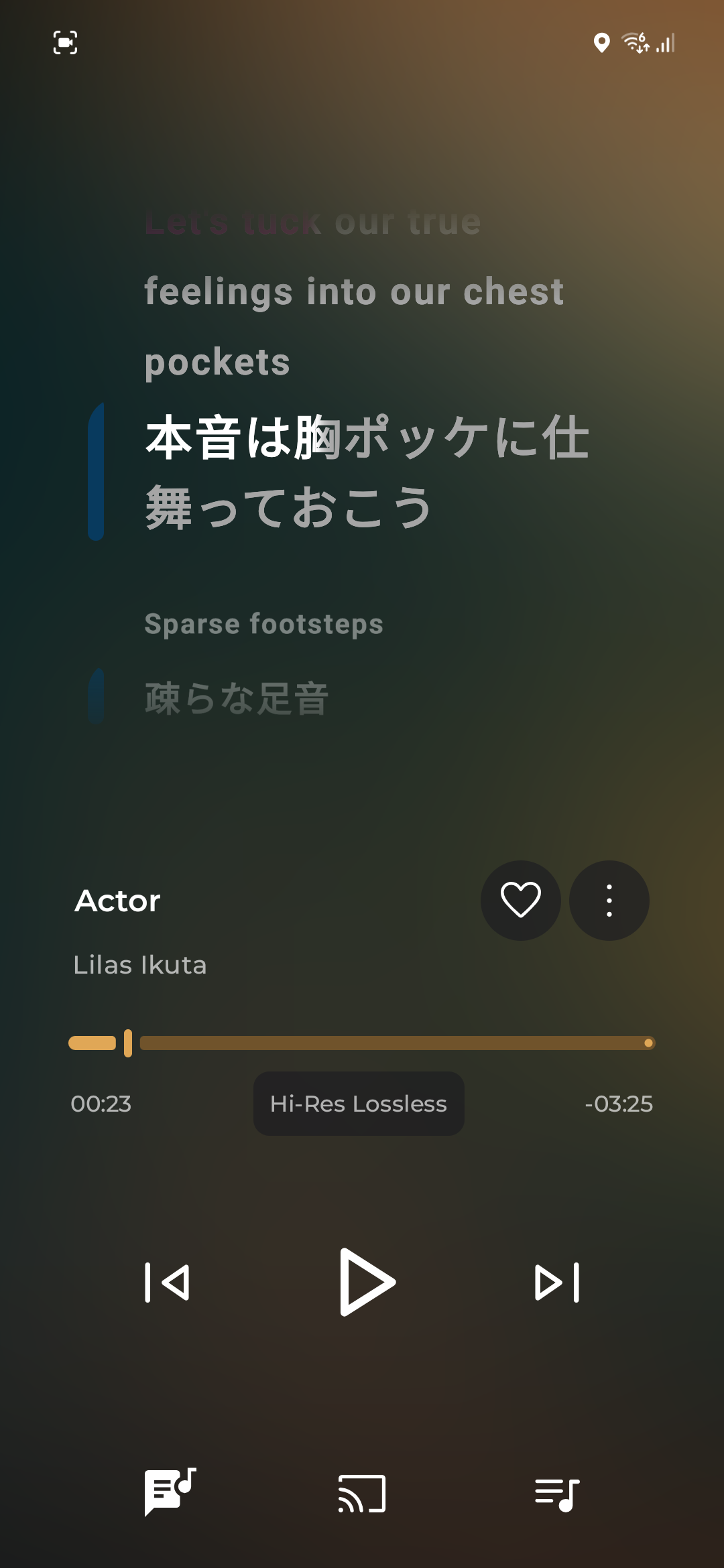
Task: Tap the song title Actor
Action: [x=118, y=901]
